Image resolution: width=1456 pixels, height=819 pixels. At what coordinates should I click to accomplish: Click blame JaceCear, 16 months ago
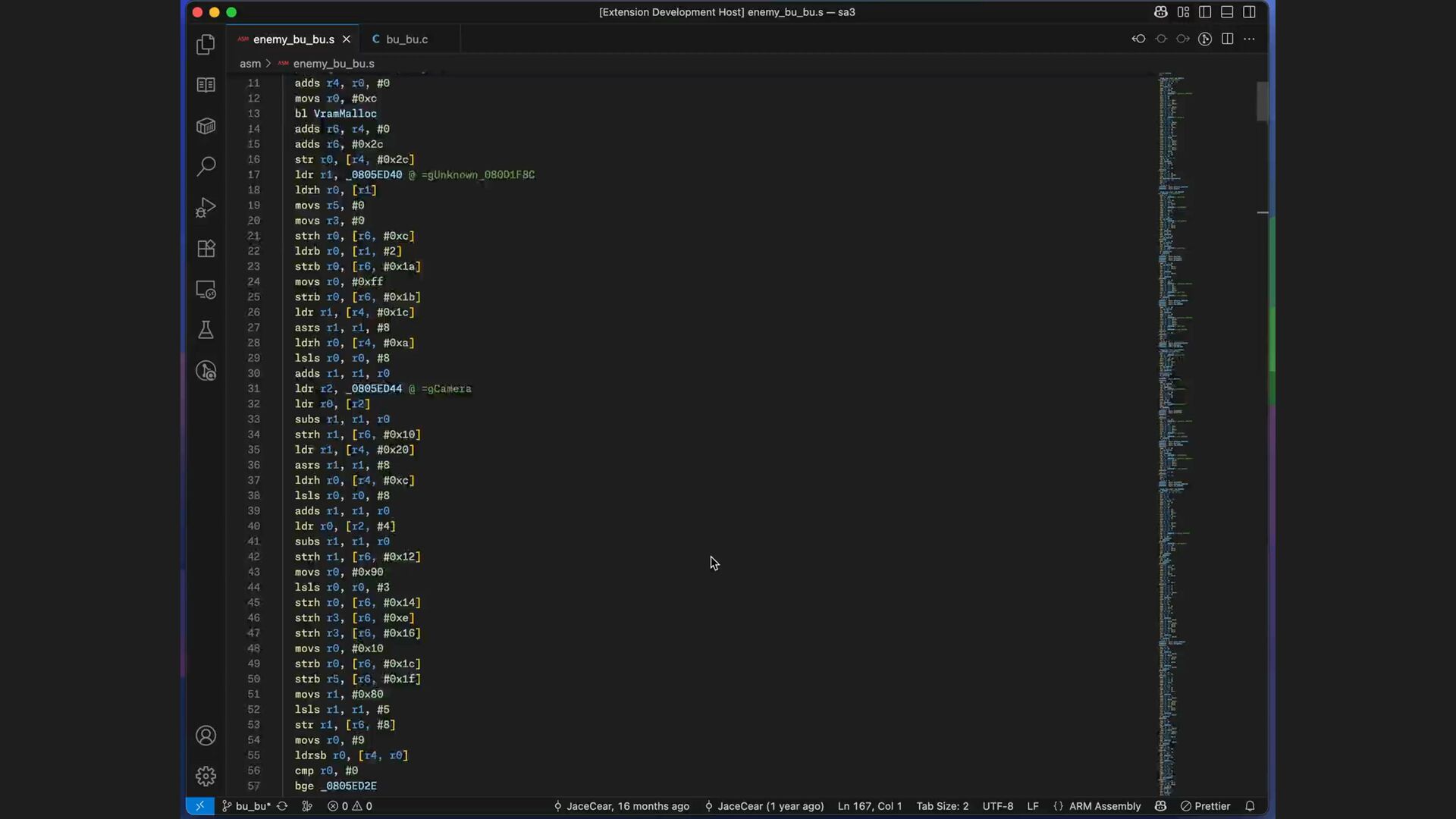tap(621, 806)
